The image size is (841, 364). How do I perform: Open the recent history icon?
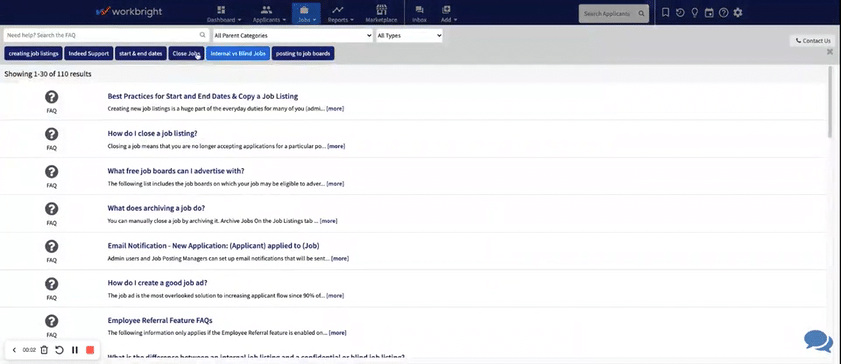[x=680, y=12]
